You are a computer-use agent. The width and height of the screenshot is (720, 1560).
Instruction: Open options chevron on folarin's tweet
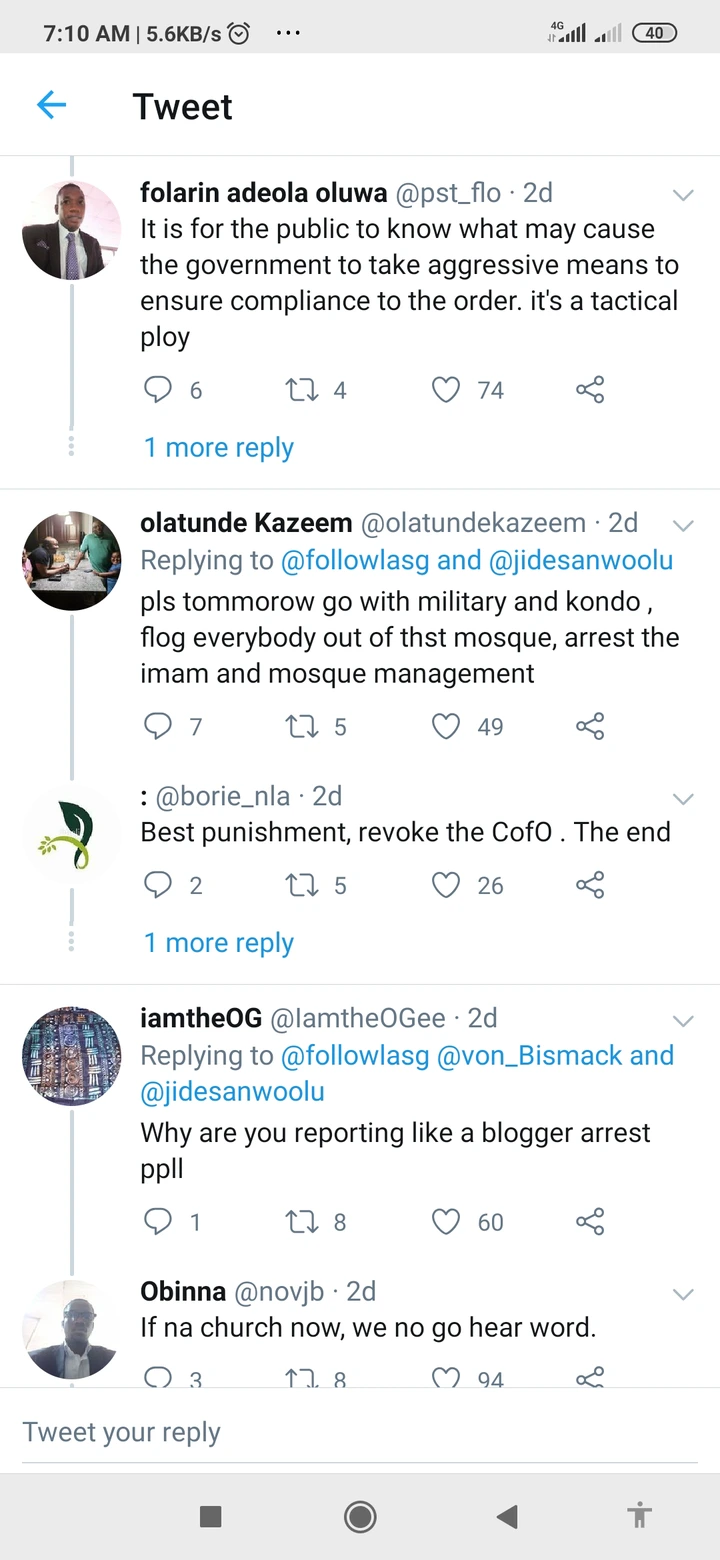[683, 195]
